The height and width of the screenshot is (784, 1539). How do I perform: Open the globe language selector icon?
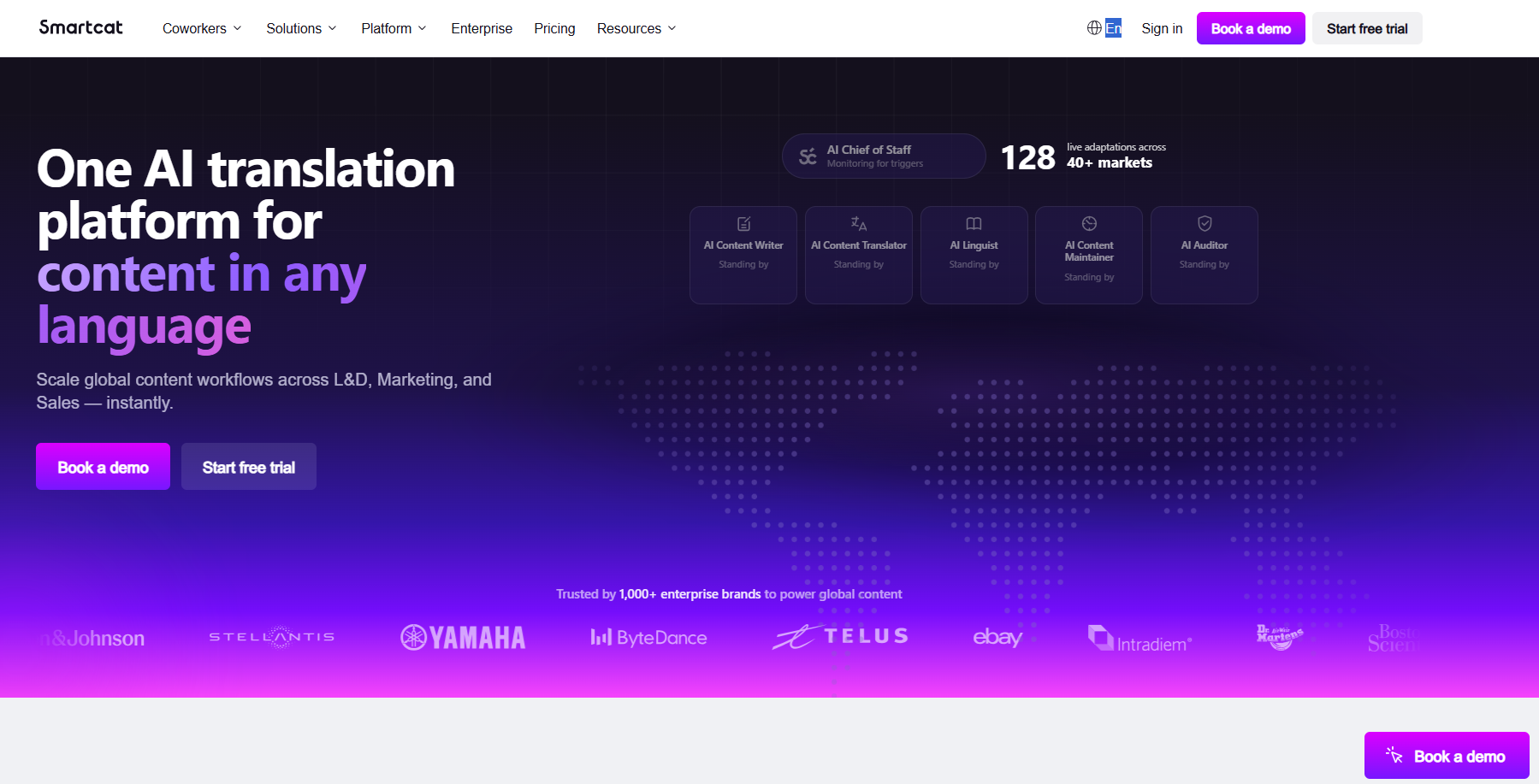tap(1094, 28)
